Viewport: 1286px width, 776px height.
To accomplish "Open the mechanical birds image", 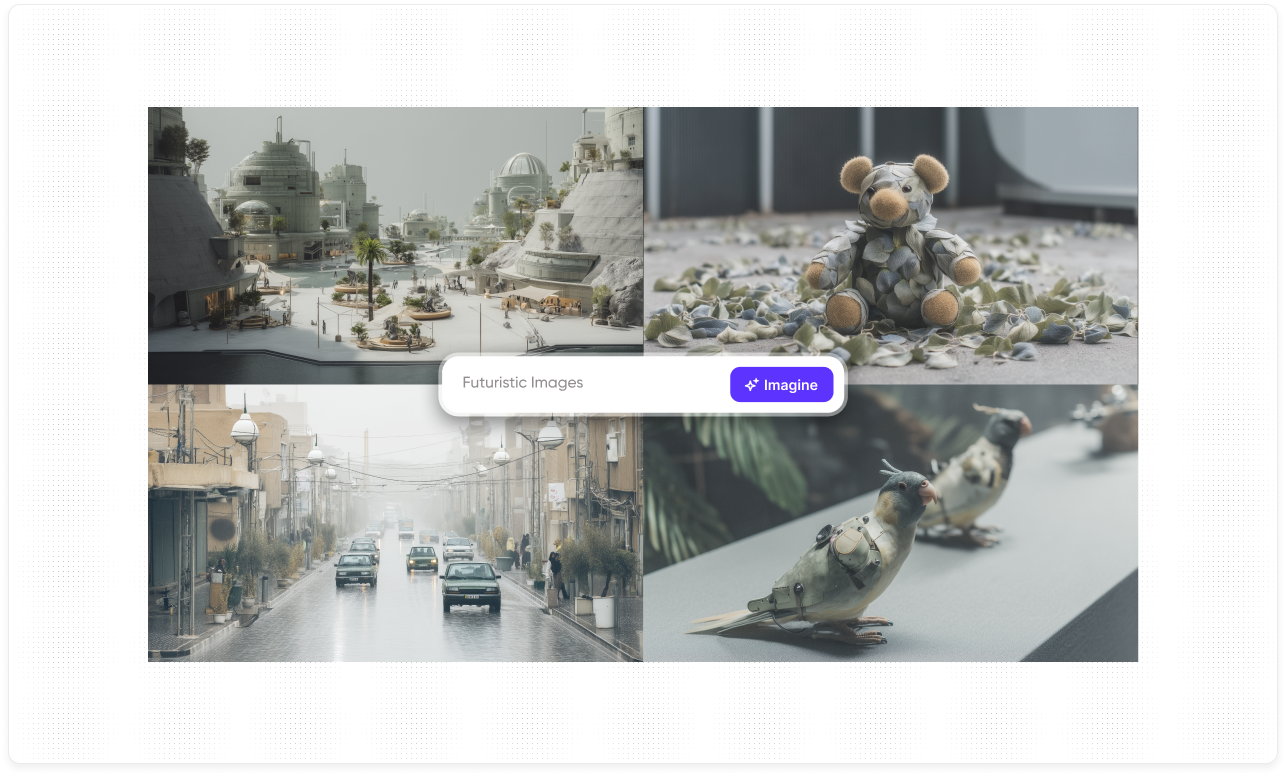I will [891, 523].
